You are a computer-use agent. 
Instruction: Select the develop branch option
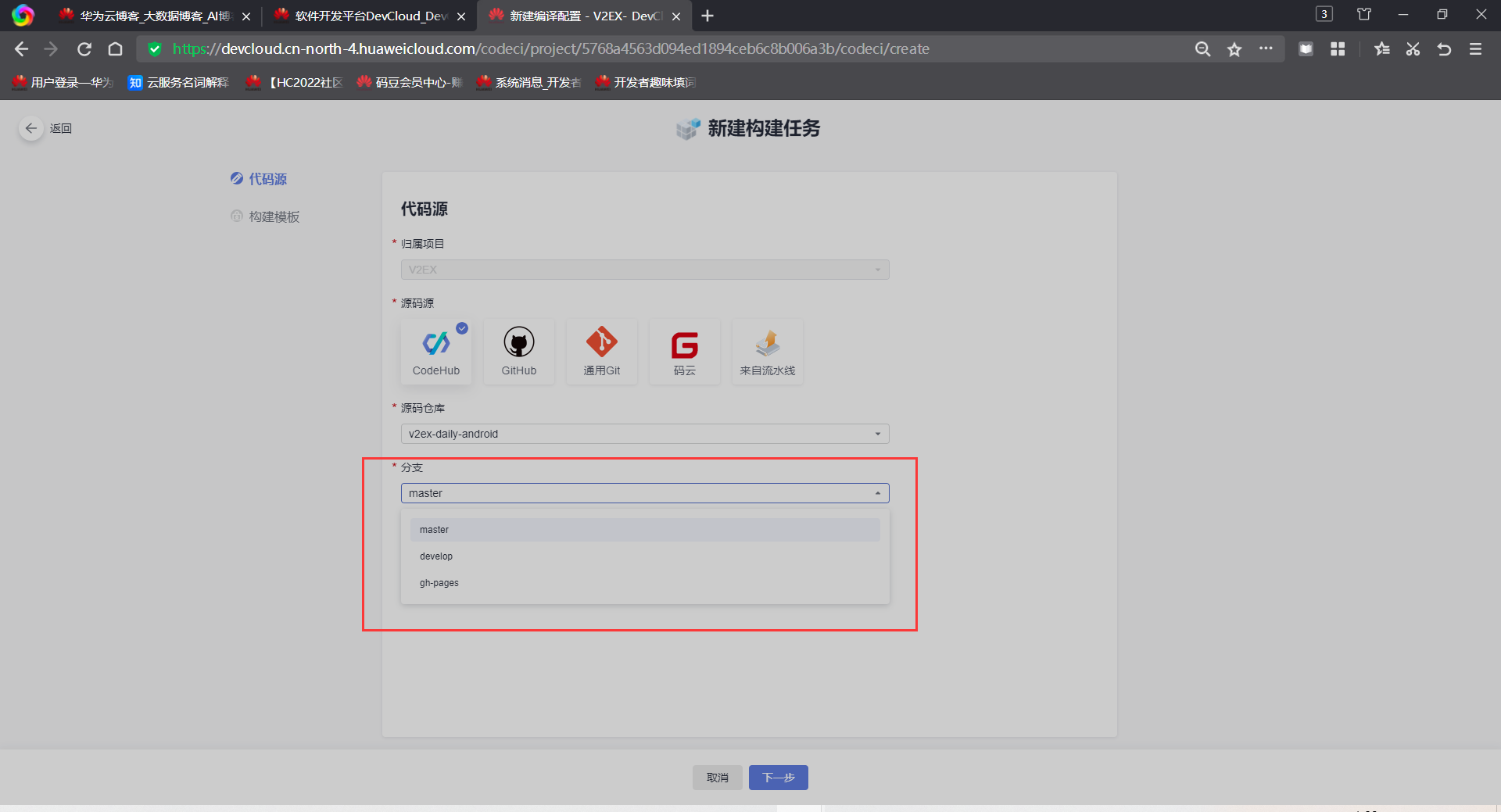pos(645,556)
